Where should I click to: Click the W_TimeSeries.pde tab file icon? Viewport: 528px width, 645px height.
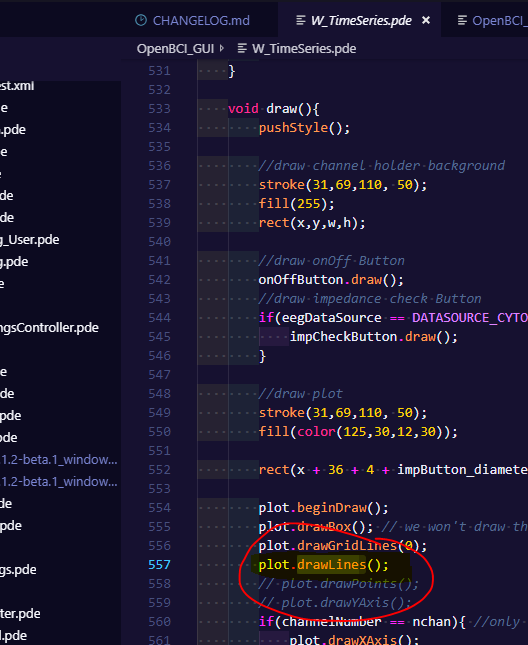click(301, 20)
